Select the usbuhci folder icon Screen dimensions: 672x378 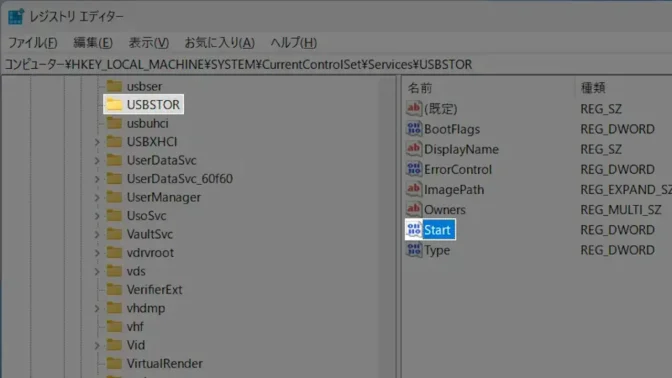pos(114,123)
